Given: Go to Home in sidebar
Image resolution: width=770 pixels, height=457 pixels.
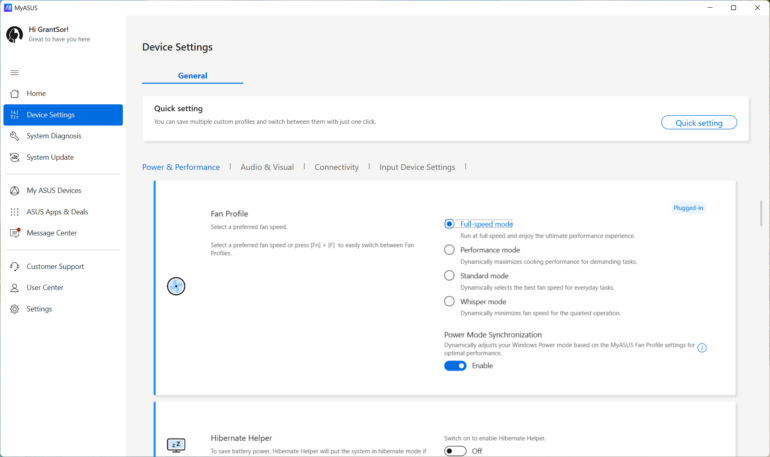Looking at the screenshot, I should (63, 93).
